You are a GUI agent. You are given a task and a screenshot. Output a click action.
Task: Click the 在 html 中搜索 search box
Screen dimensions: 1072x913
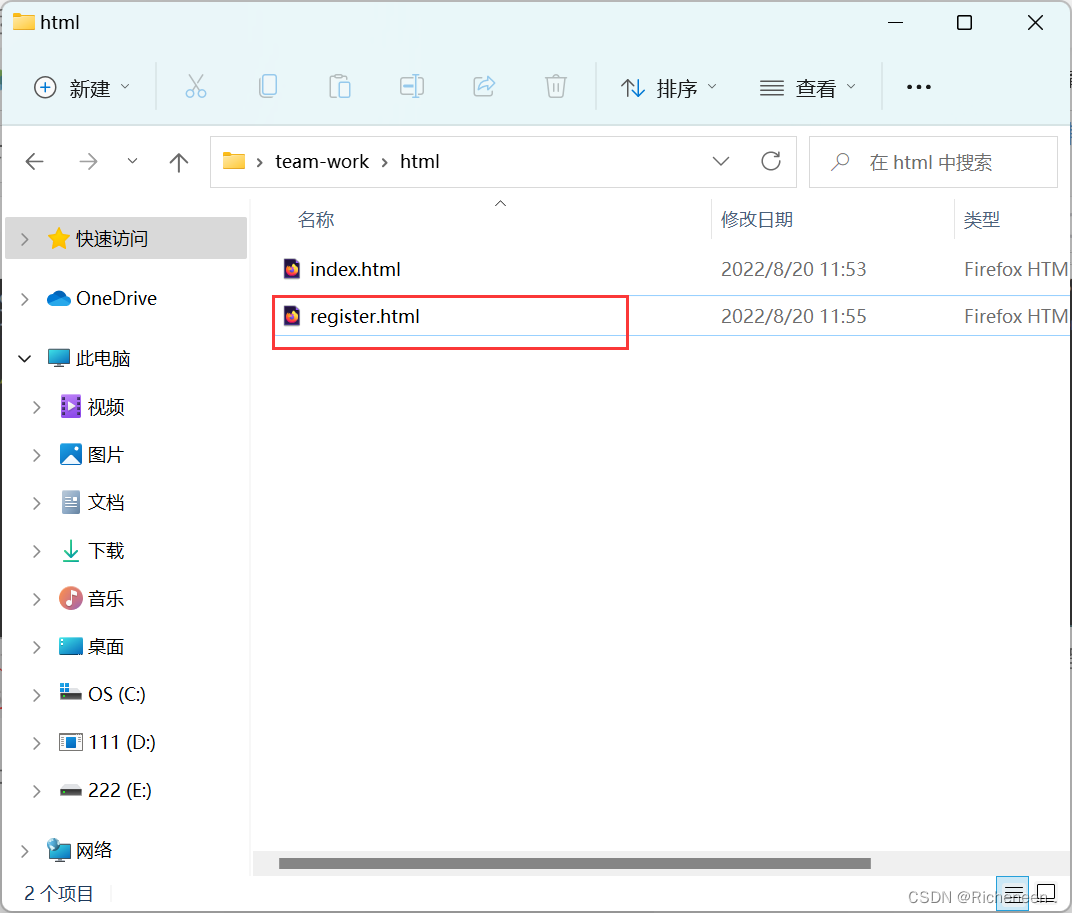[x=933, y=162]
